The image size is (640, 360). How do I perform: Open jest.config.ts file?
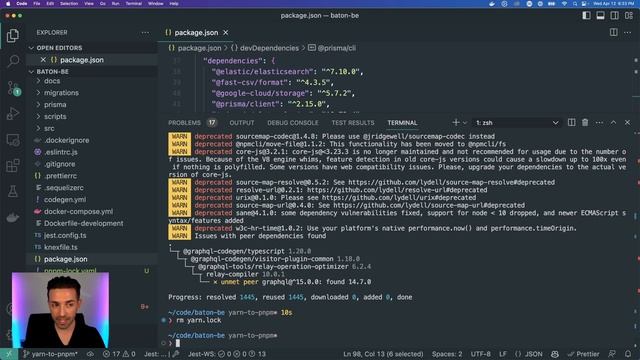coord(65,235)
